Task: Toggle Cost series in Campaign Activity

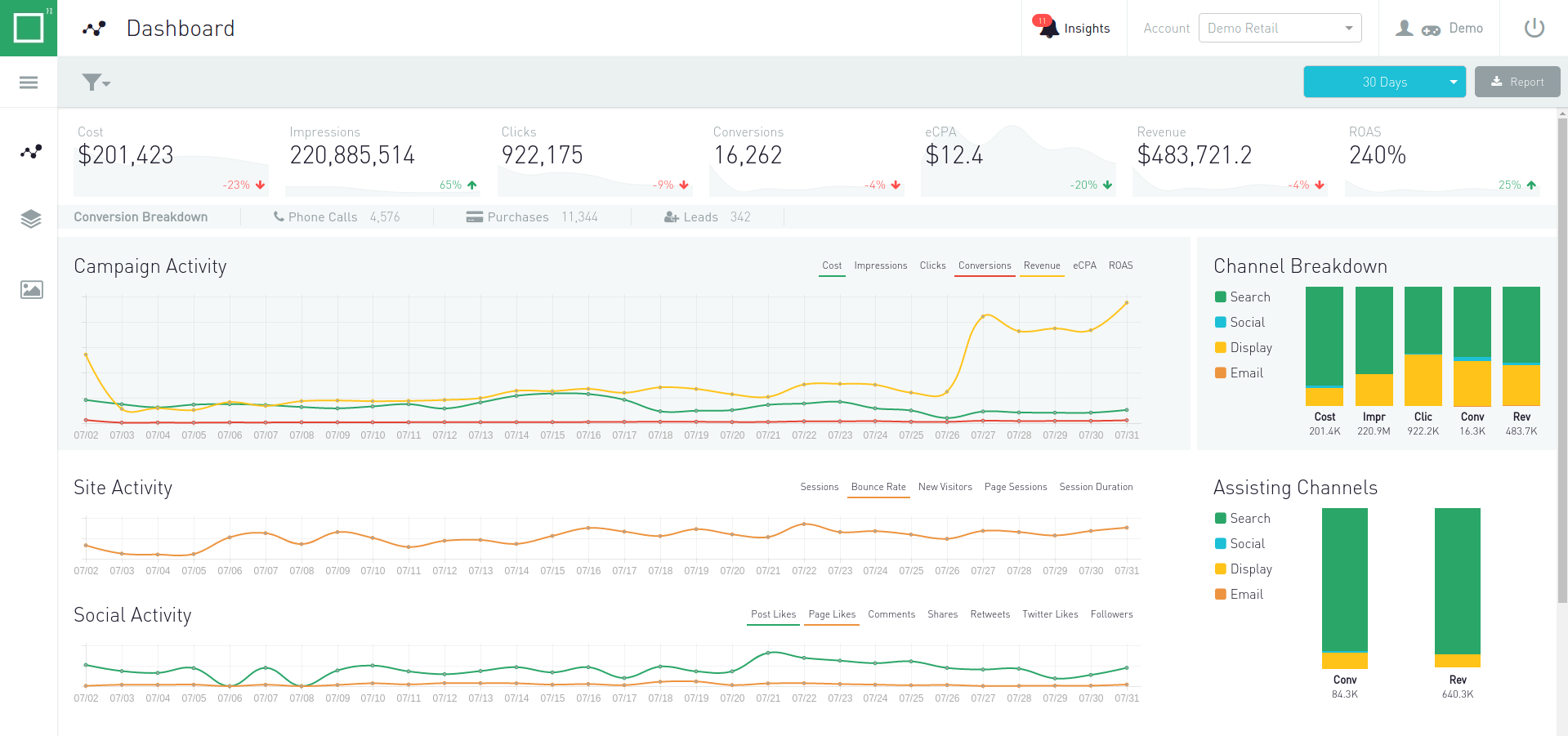Action: pyautogui.click(x=832, y=266)
